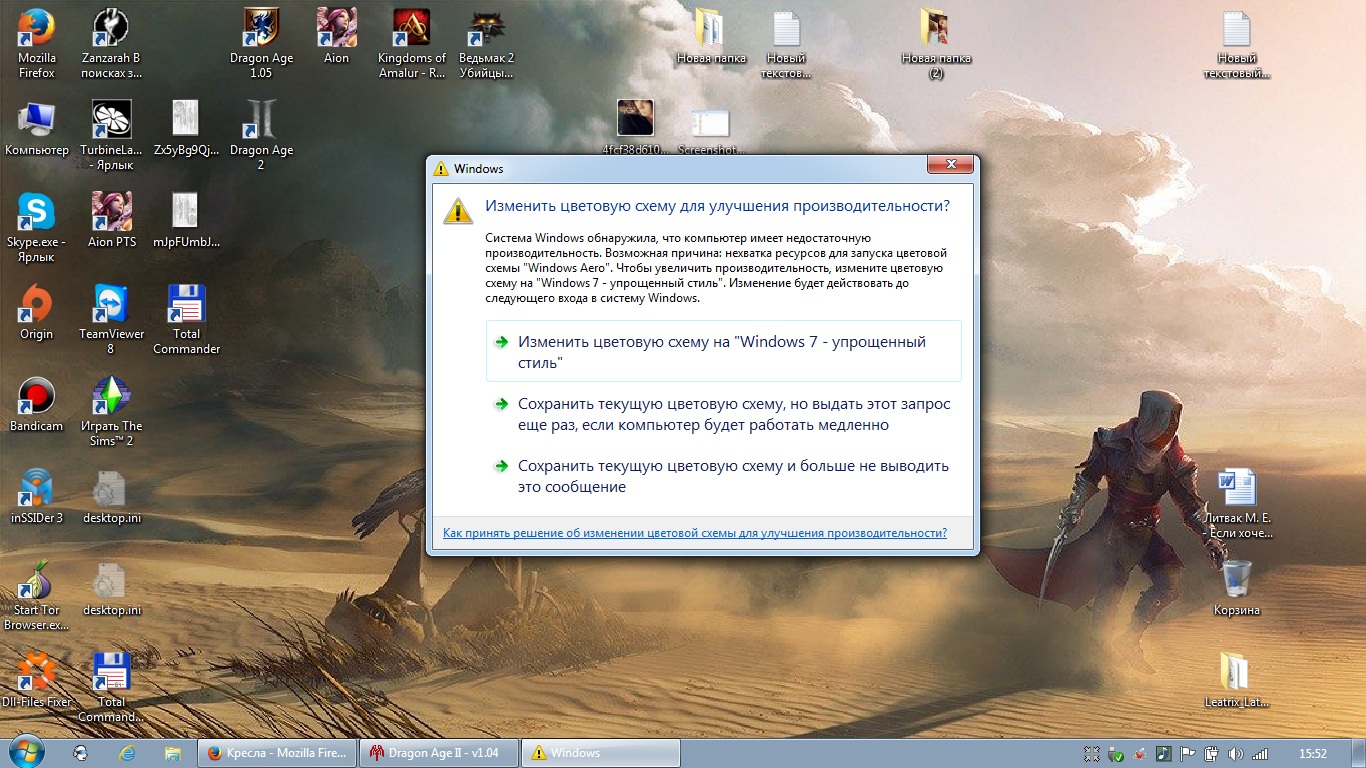This screenshot has height=768, width=1366.
Task: Select the Kingdoms of Amalur shortcut
Action: pyautogui.click(x=411, y=44)
